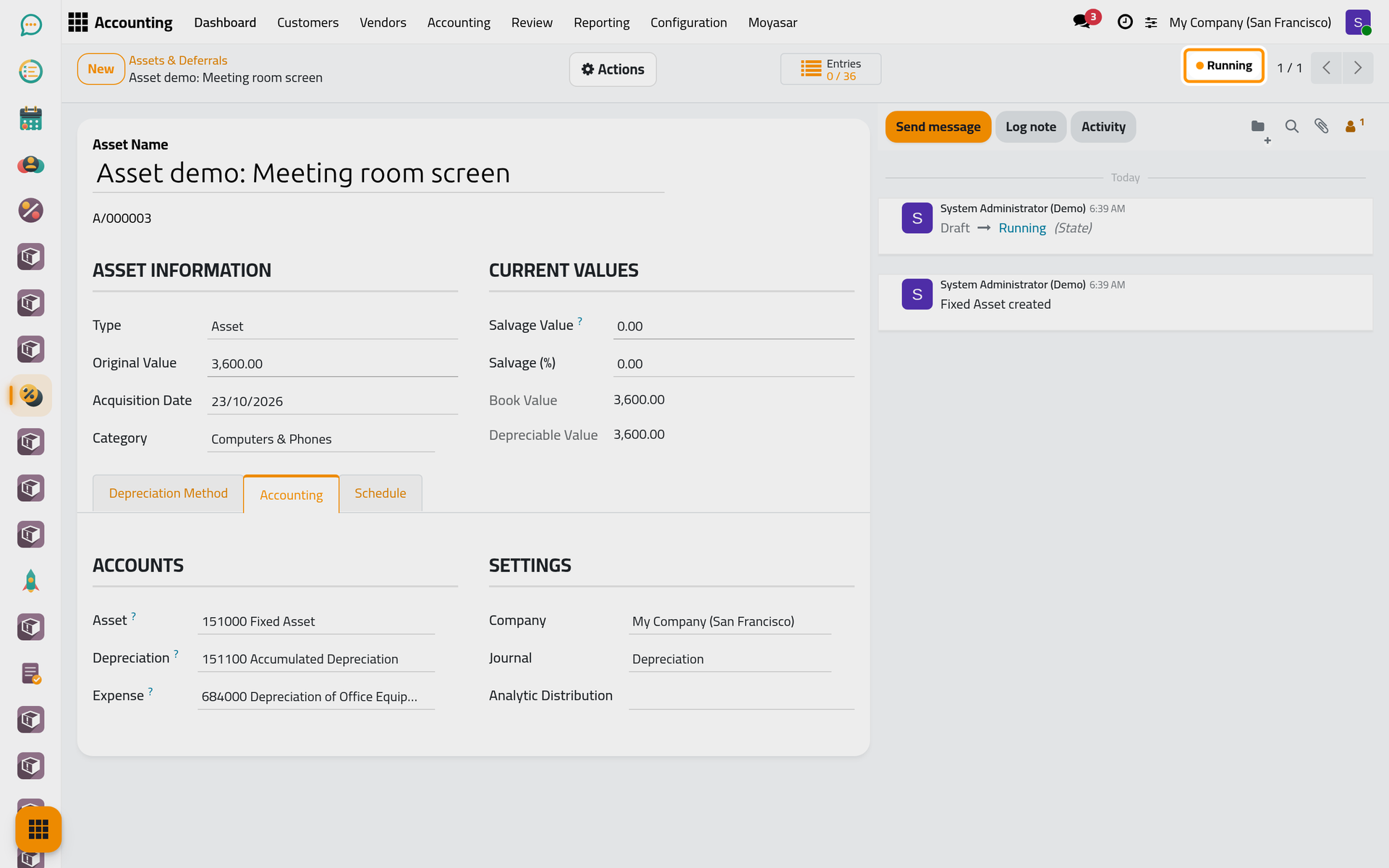Open the Customers menu
The width and height of the screenshot is (1389, 868).
[x=307, y=22]
